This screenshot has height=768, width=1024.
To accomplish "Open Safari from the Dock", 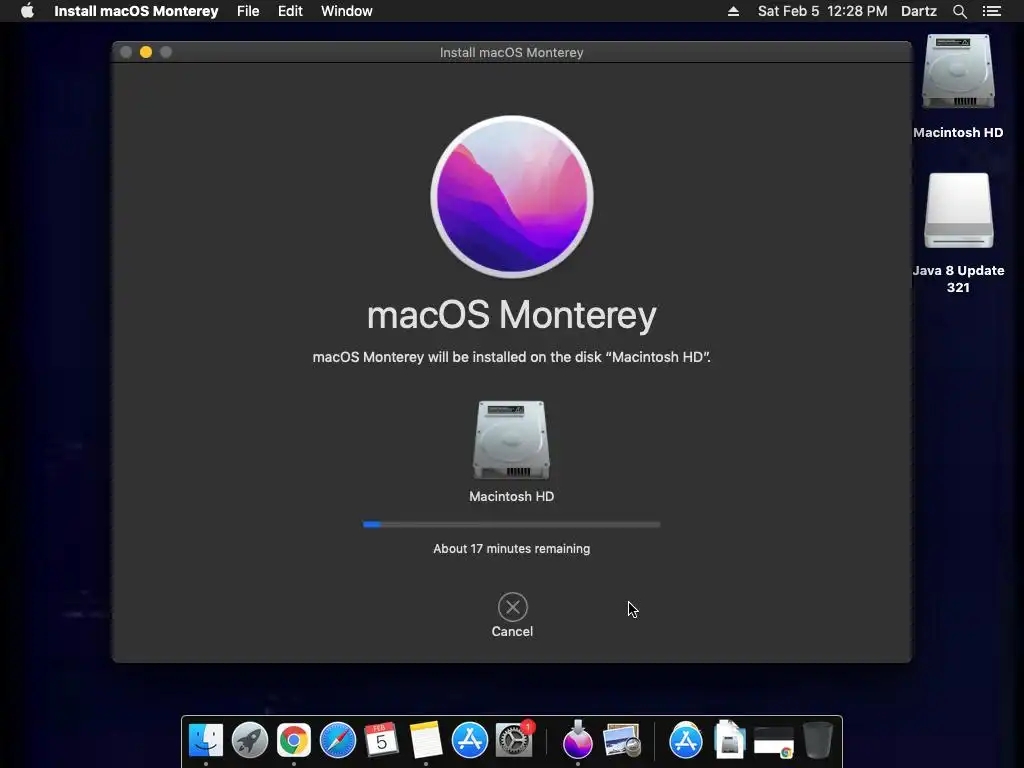I will point(338,741).
